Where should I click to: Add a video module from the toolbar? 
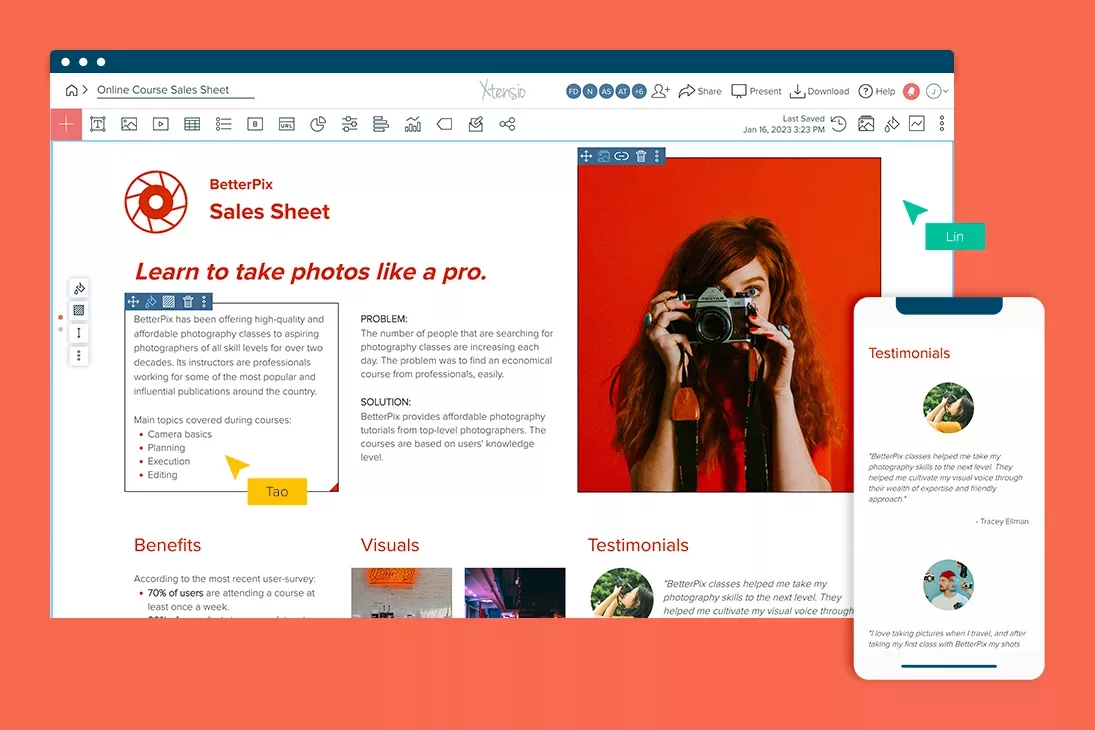tap(160, 124)
